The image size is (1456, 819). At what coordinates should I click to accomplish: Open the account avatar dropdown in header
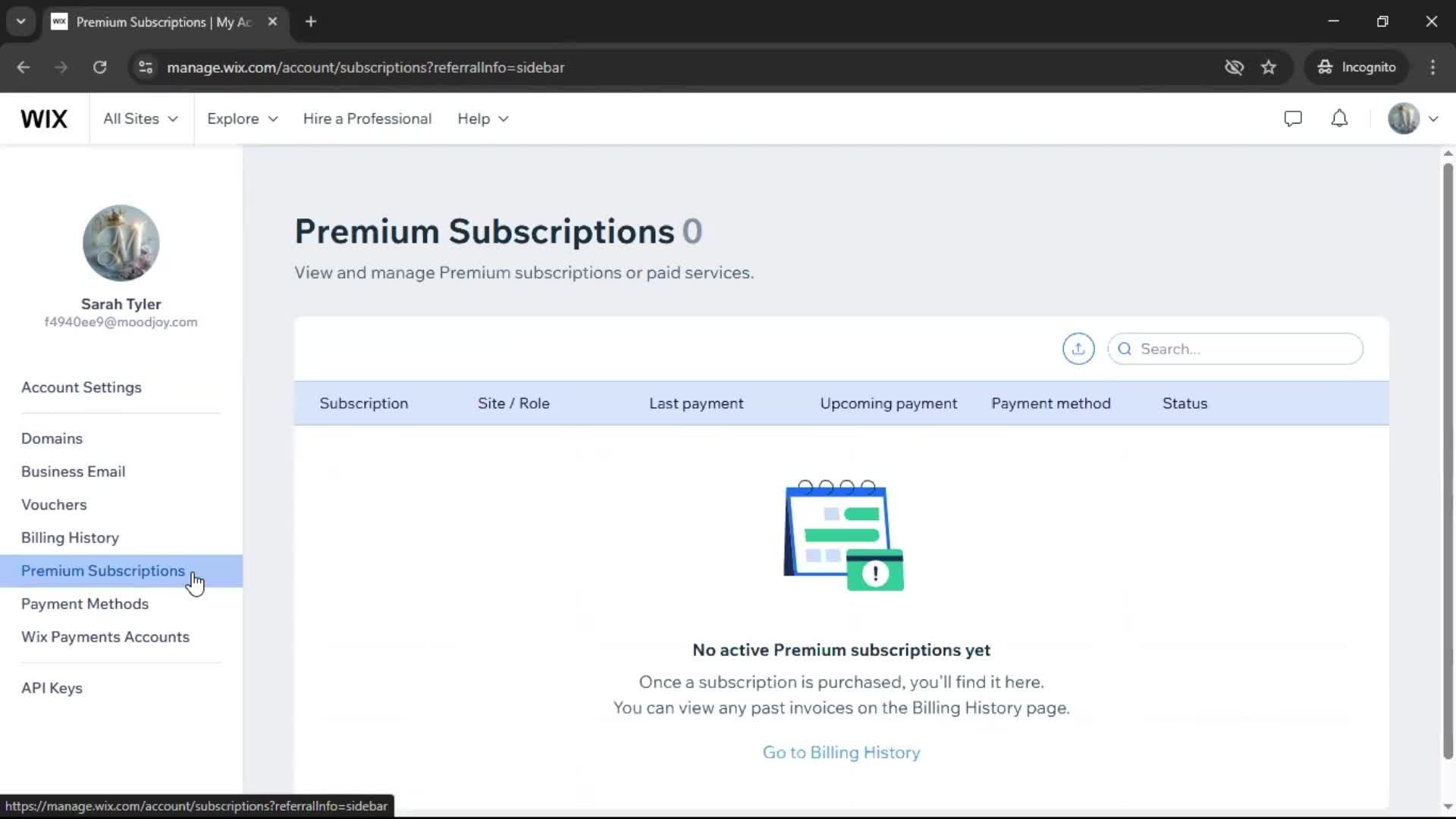(1414, 119)
